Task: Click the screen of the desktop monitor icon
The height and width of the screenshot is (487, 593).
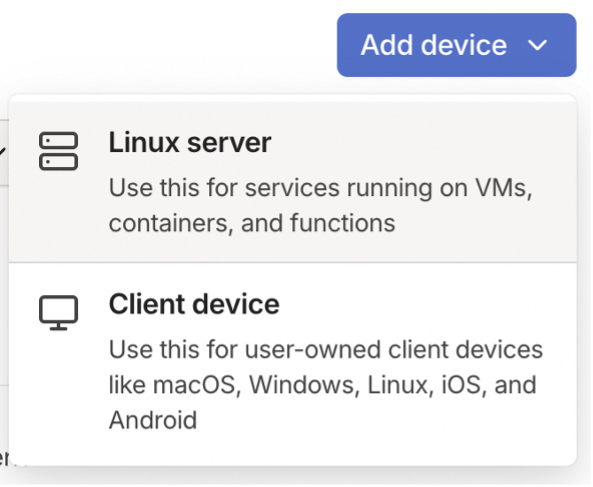Action: (x=58, y=309)
